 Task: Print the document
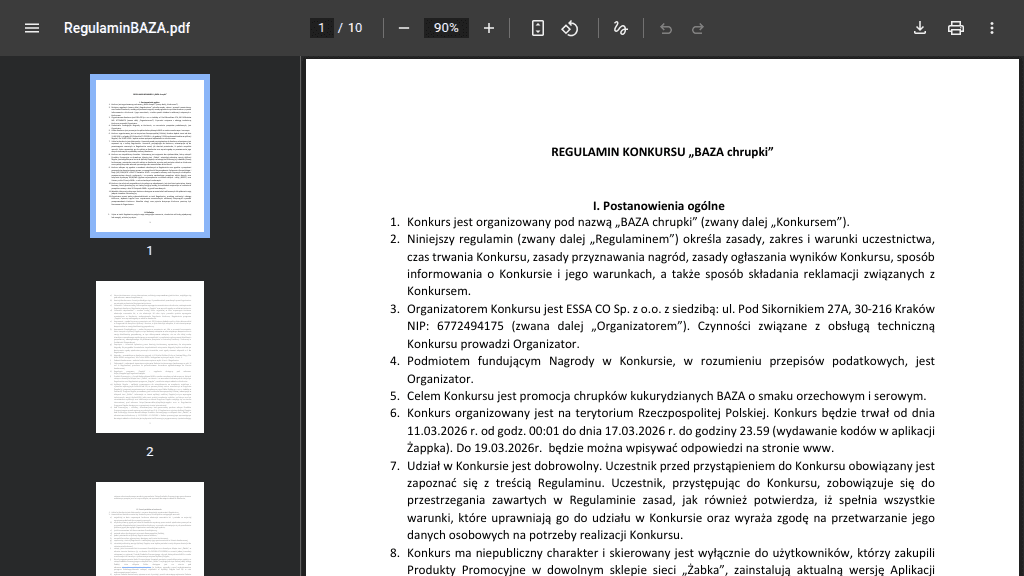pos(955,28)
